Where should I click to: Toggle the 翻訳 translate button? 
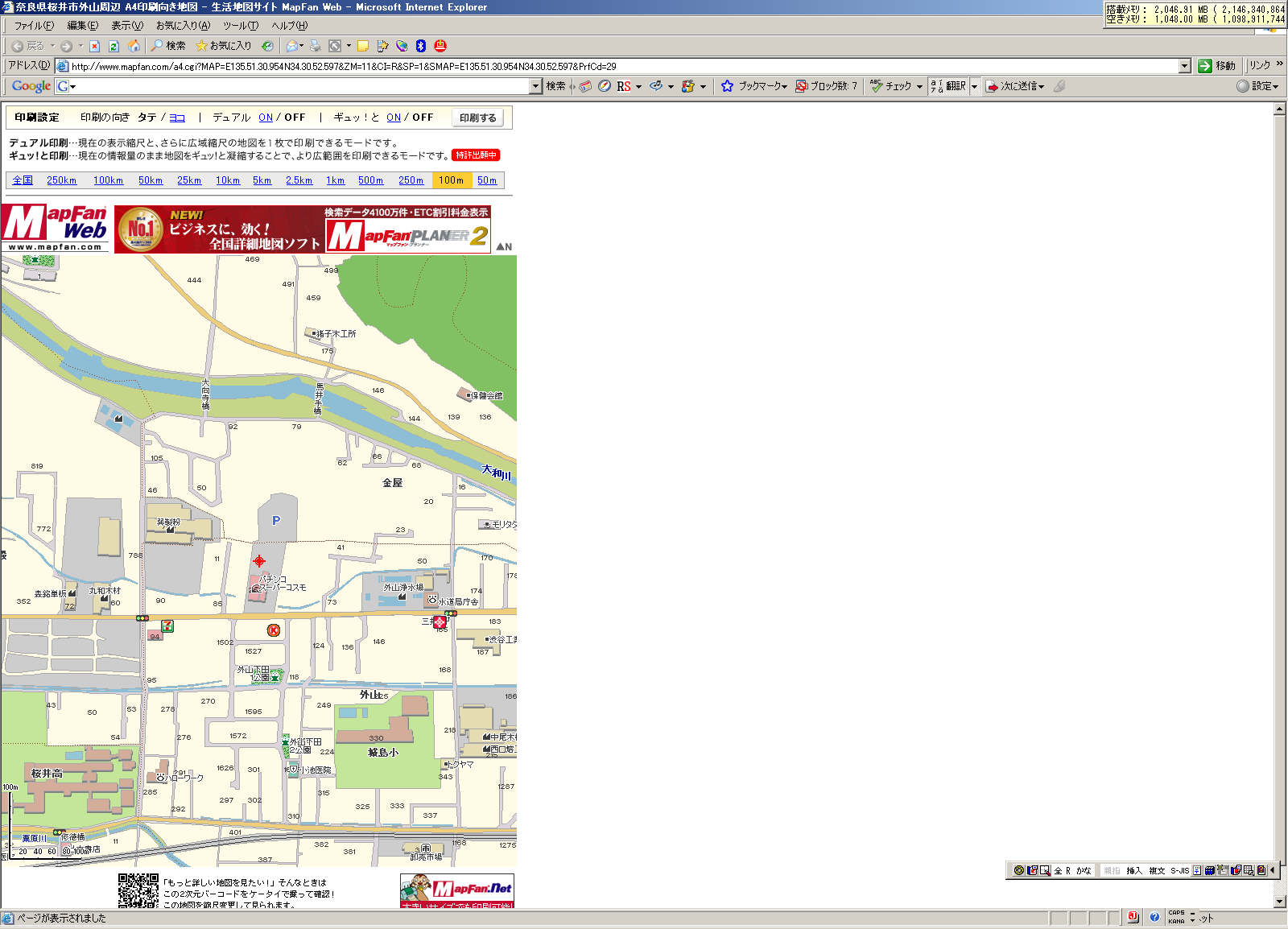pyautogui.click(x=948, y=86)
